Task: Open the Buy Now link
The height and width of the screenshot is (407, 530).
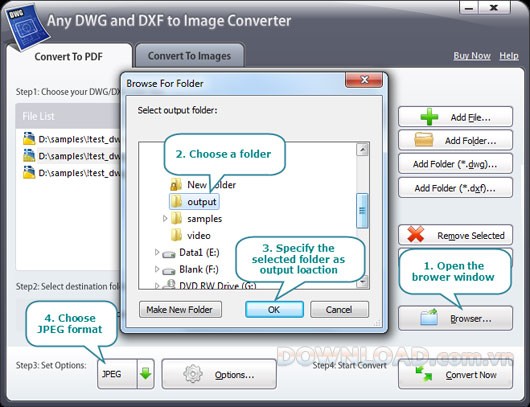Action: pyautogui.click(x=472, y=56)
